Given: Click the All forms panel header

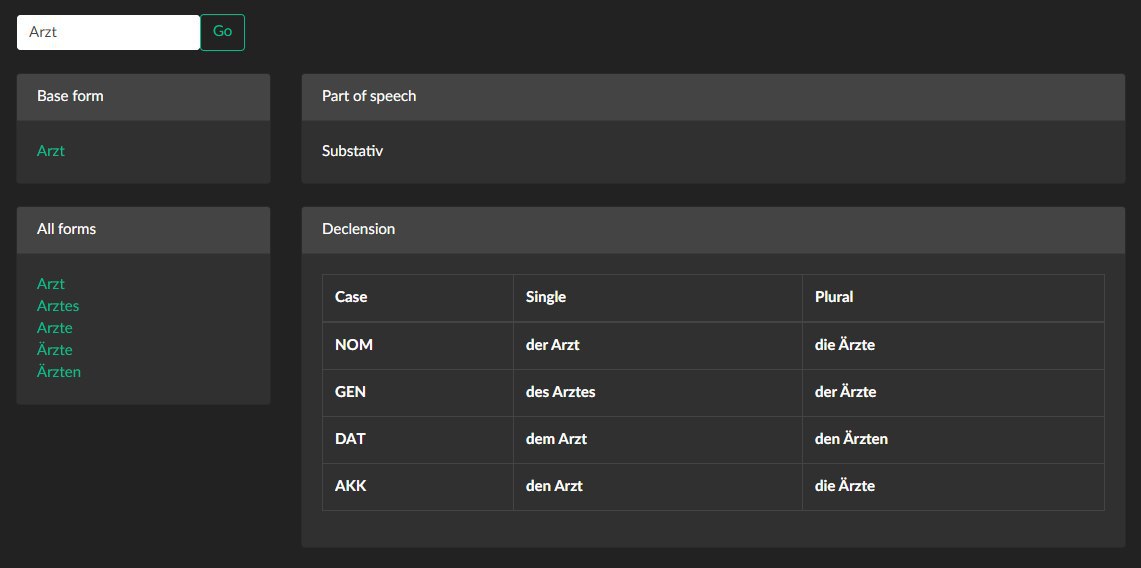Looking at the screenshot, I should click(x=143, y=230).
